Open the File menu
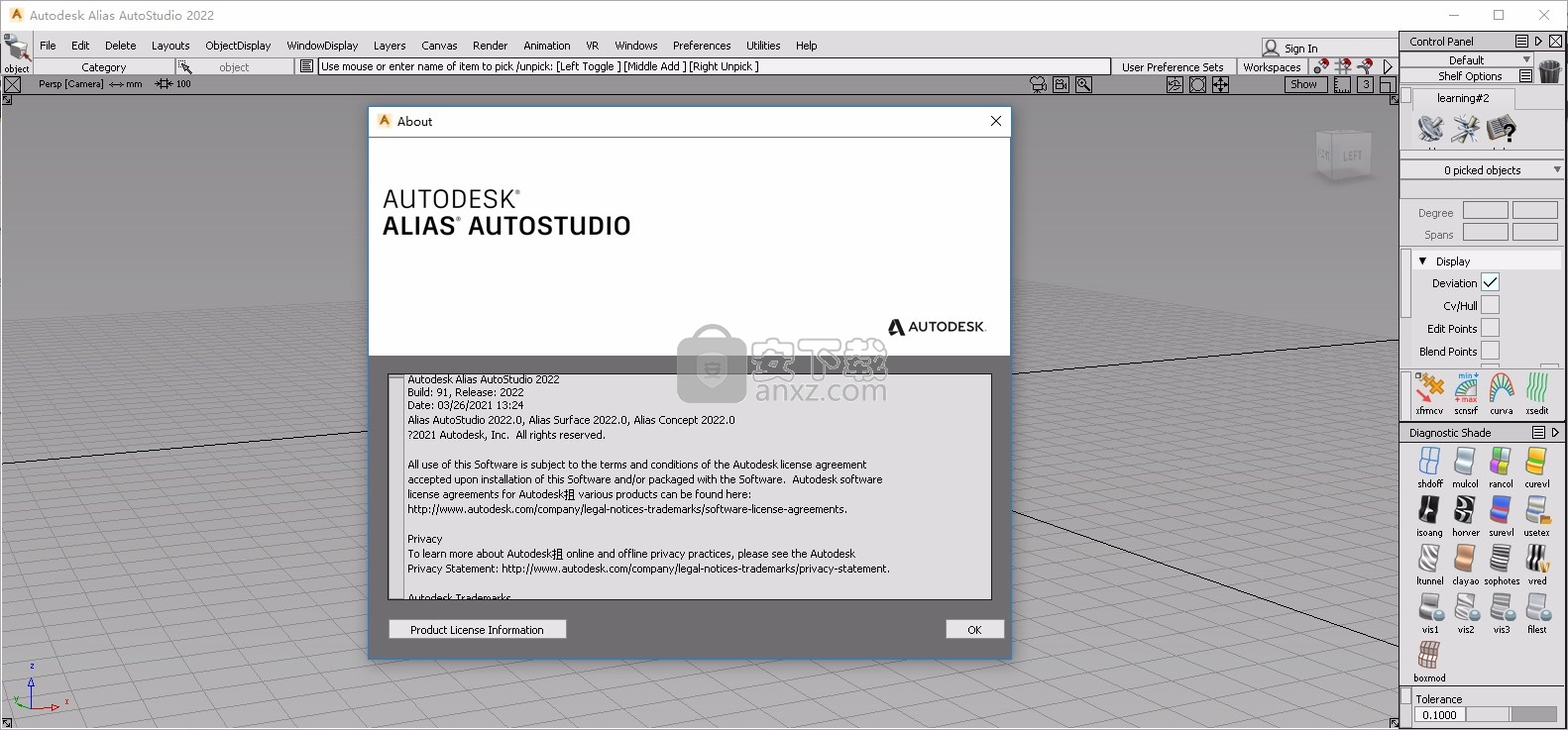The width and height of the screenshot is (1568, 730). [48, 46]
